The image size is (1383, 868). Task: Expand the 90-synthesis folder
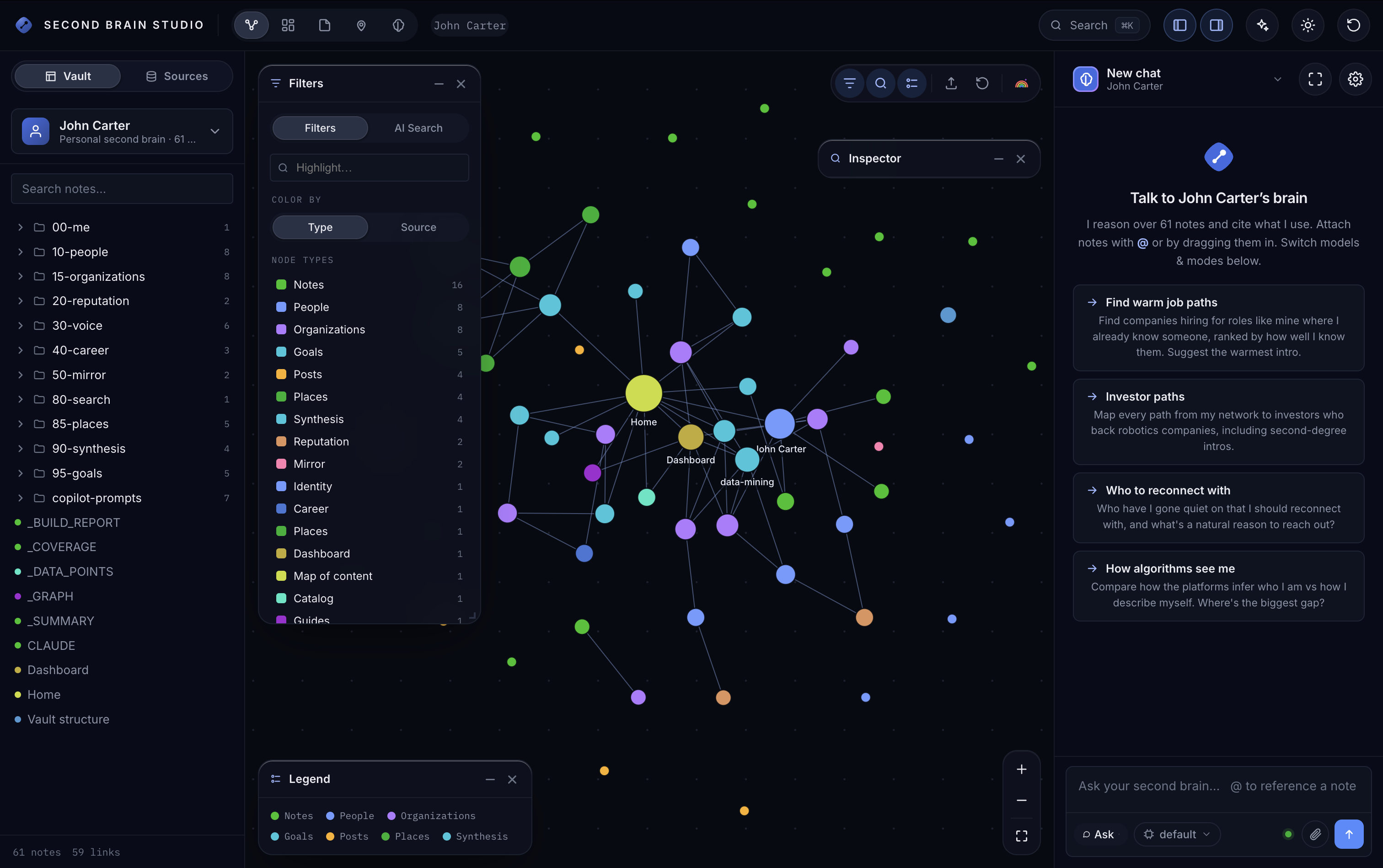click(x=20, y=448)
